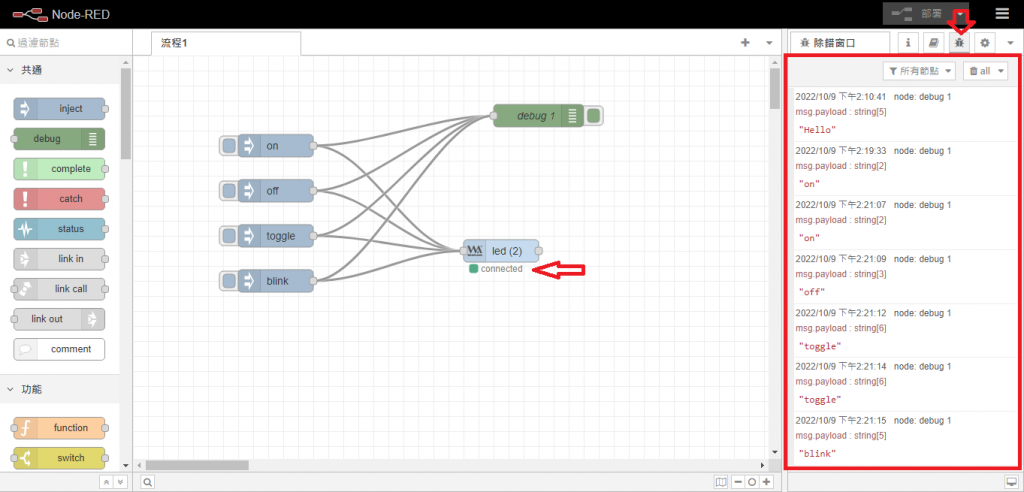Select the link in palette node
Viewport: 1024px width, 492px height.
(x=59, y=259)
